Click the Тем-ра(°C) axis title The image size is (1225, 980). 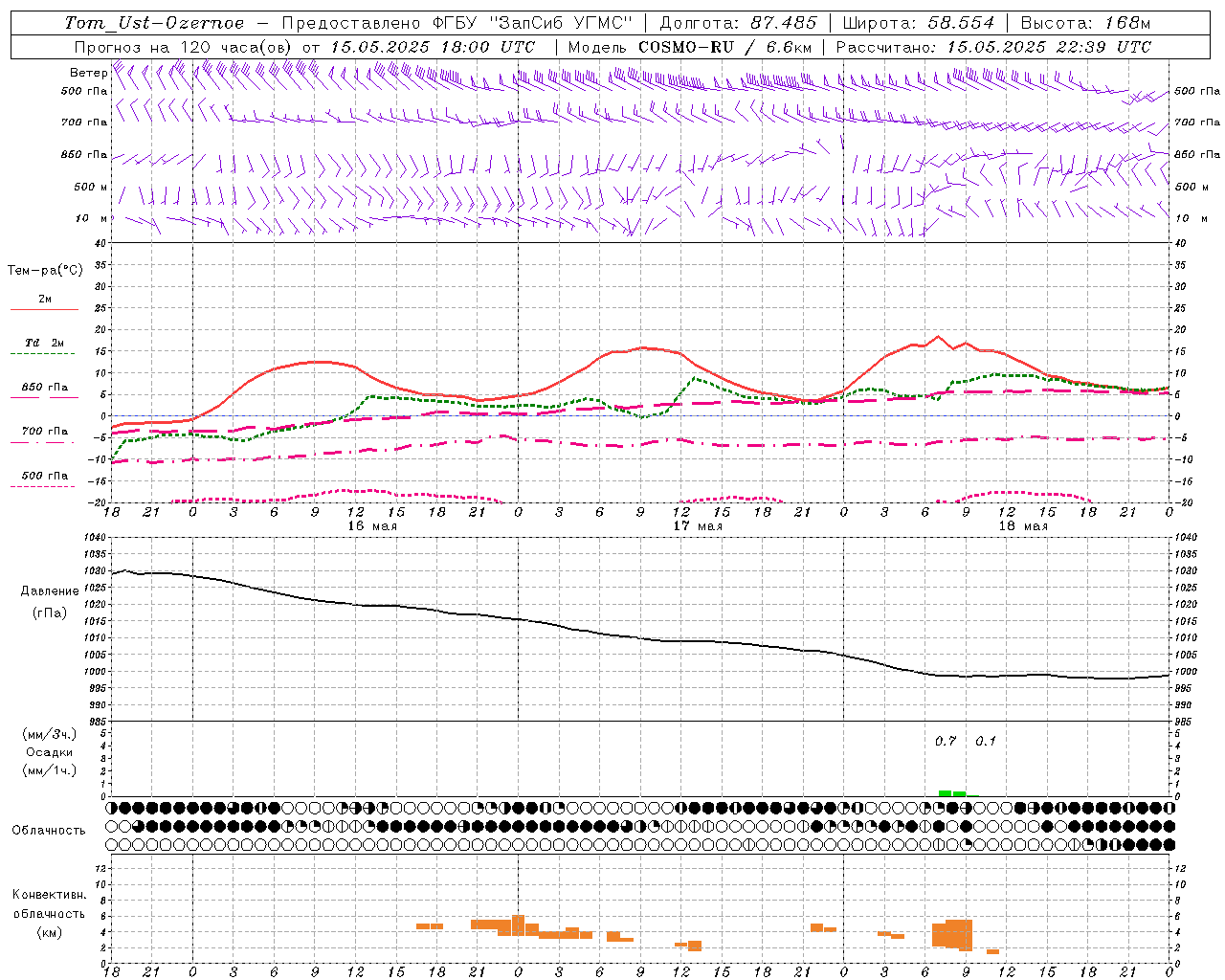pyautogui.click(x=45, y=271)
